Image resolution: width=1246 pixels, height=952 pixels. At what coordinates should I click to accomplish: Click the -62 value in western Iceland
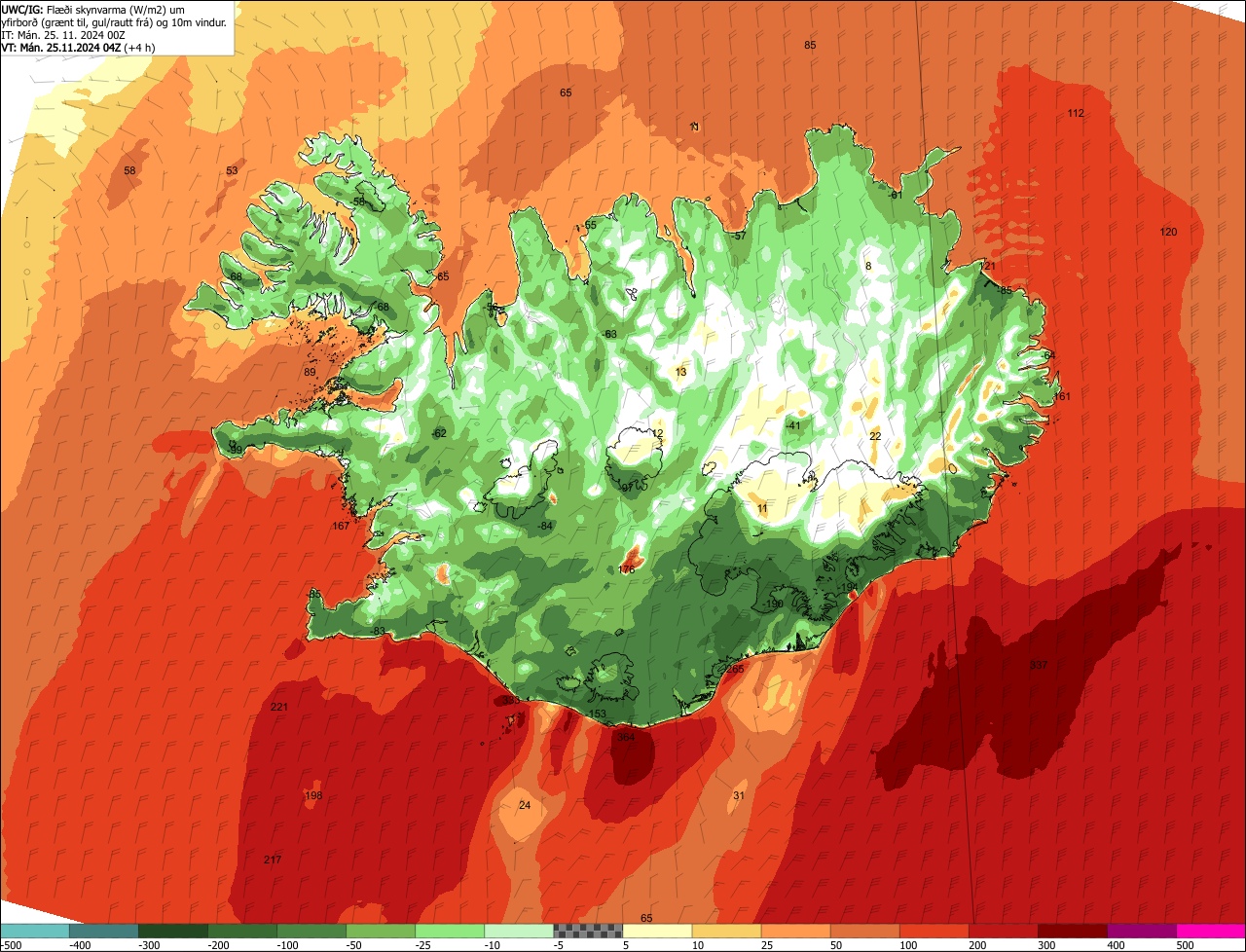coord(439,433)
